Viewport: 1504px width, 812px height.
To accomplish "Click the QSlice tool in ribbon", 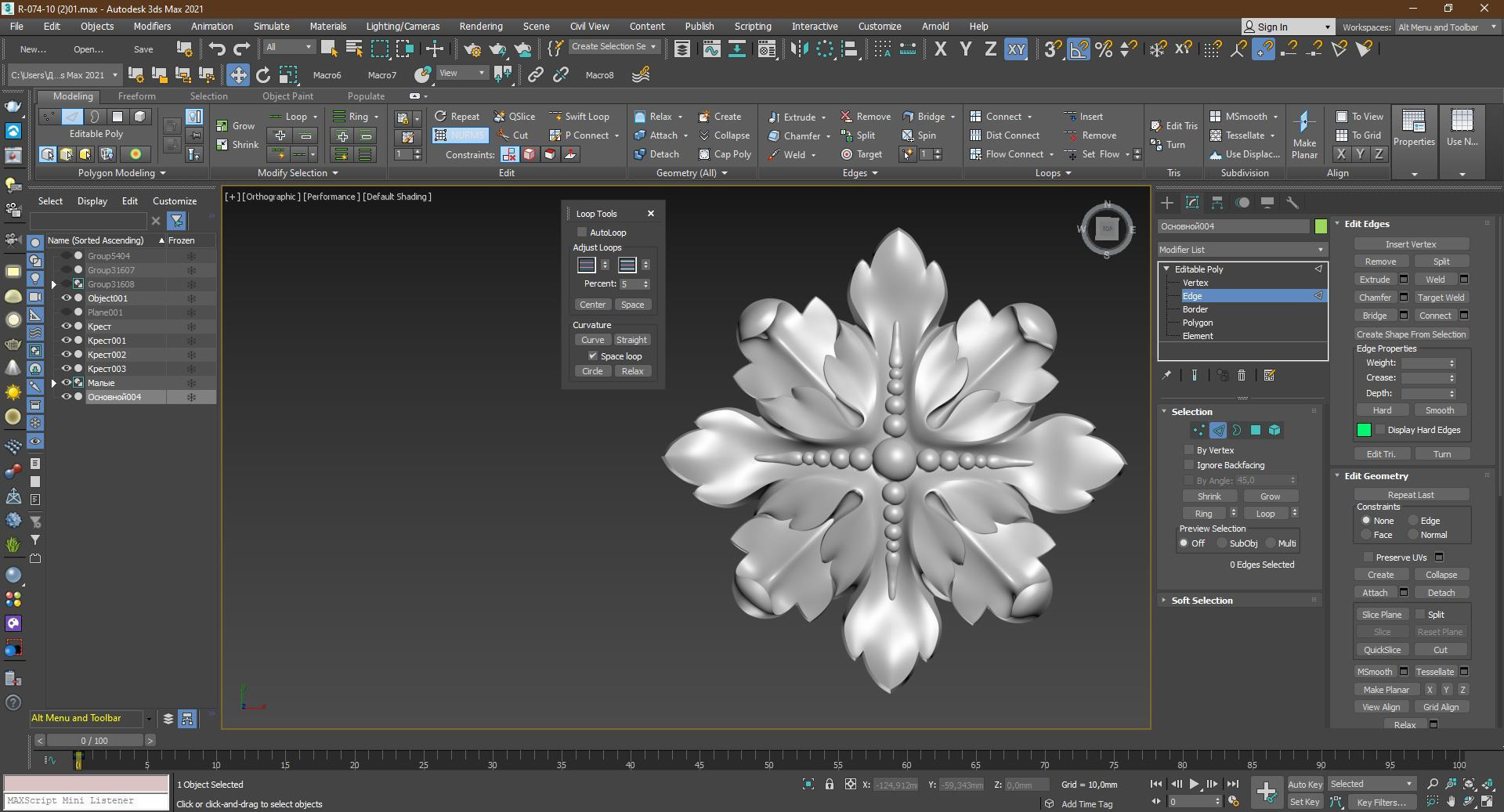I will (x=514, y=117).
